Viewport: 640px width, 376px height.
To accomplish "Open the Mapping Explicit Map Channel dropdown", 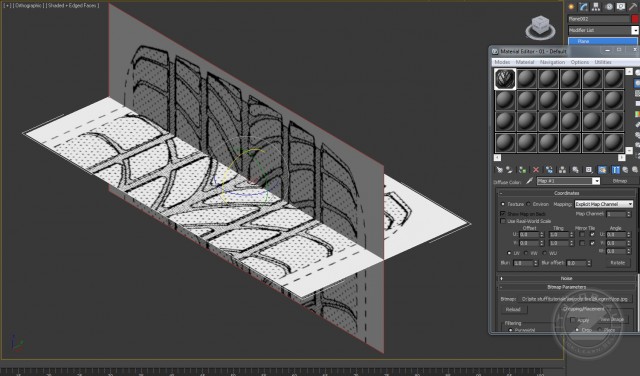I will click(x=604, y=204).
